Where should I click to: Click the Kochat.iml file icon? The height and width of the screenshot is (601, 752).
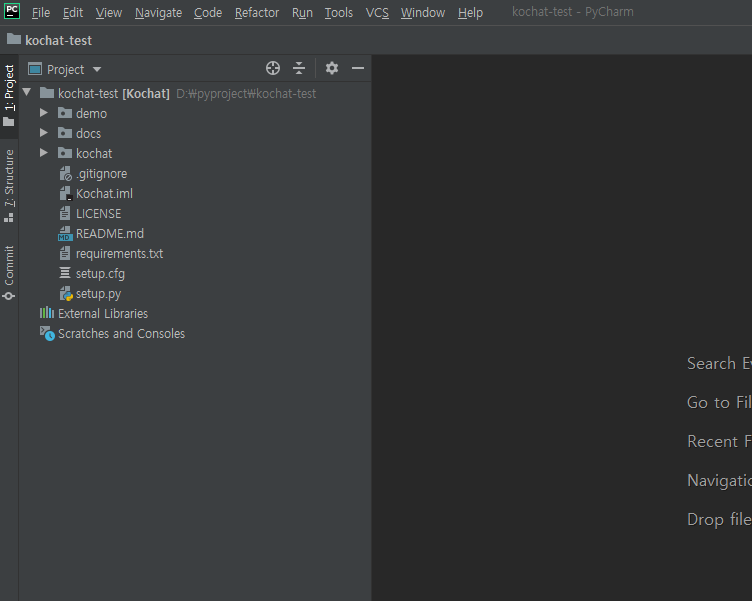(x=66, y=194)
